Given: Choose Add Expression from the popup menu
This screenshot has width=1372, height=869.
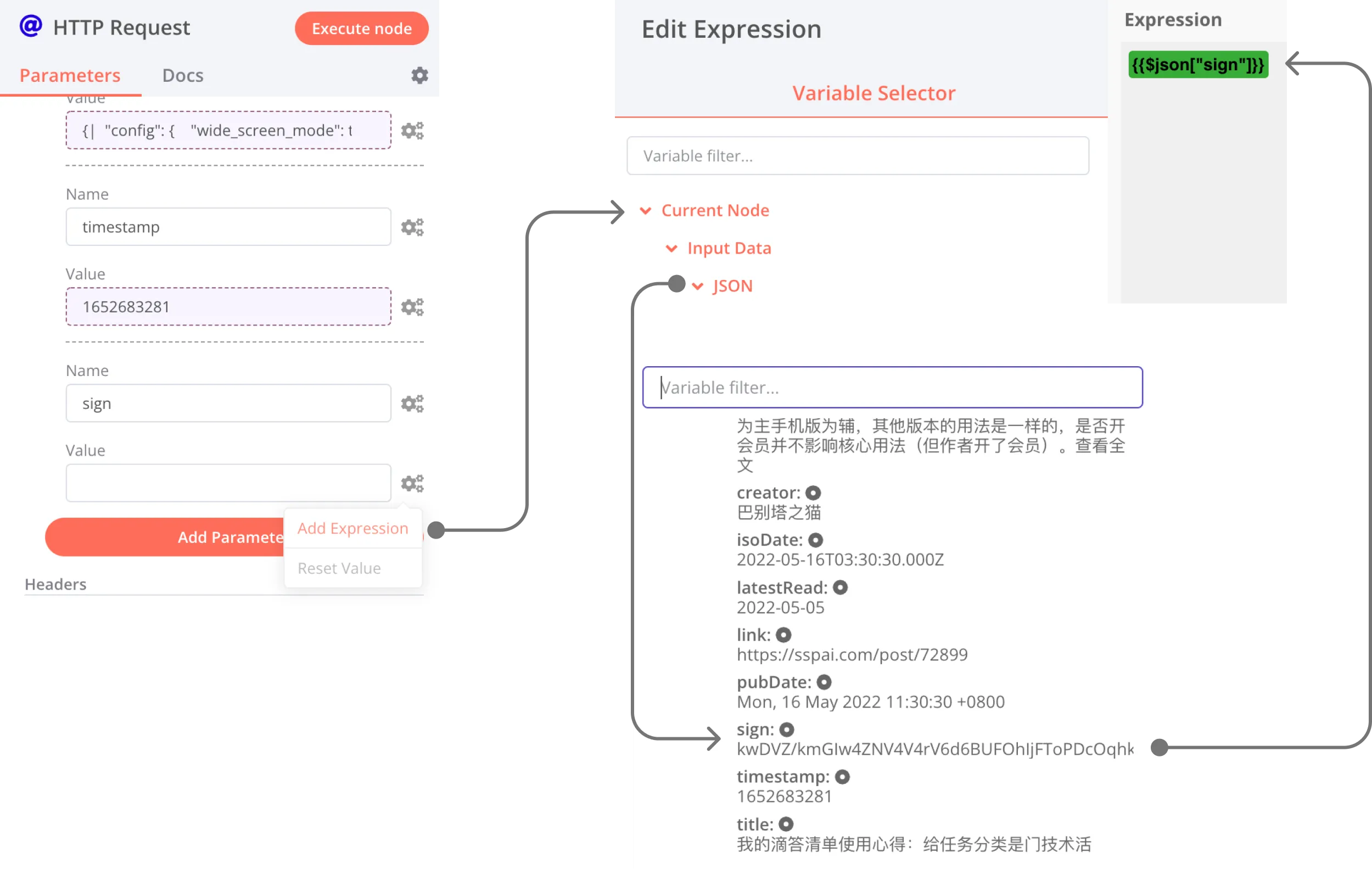Looking at the screenshot, I should 352,528.
